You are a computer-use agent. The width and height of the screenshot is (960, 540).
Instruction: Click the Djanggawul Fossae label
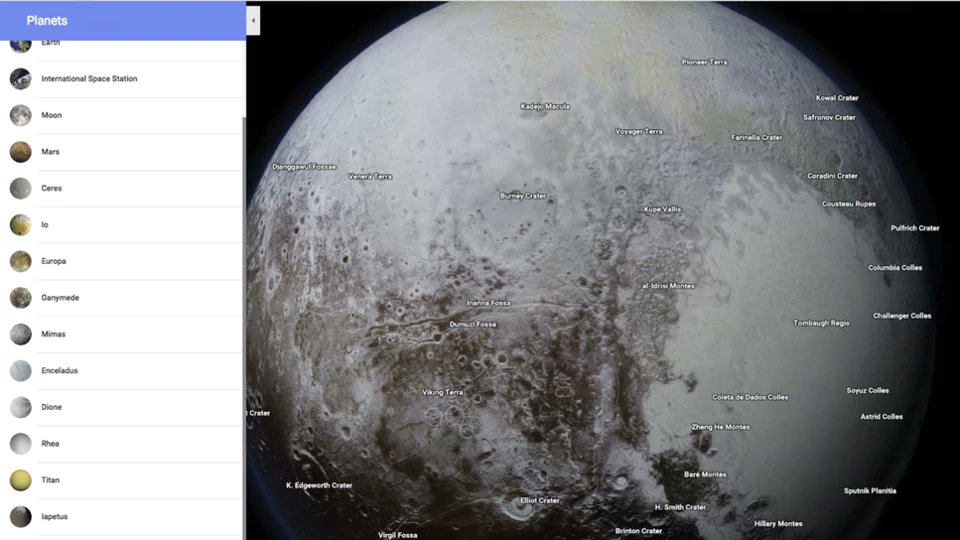click(304, 167)
